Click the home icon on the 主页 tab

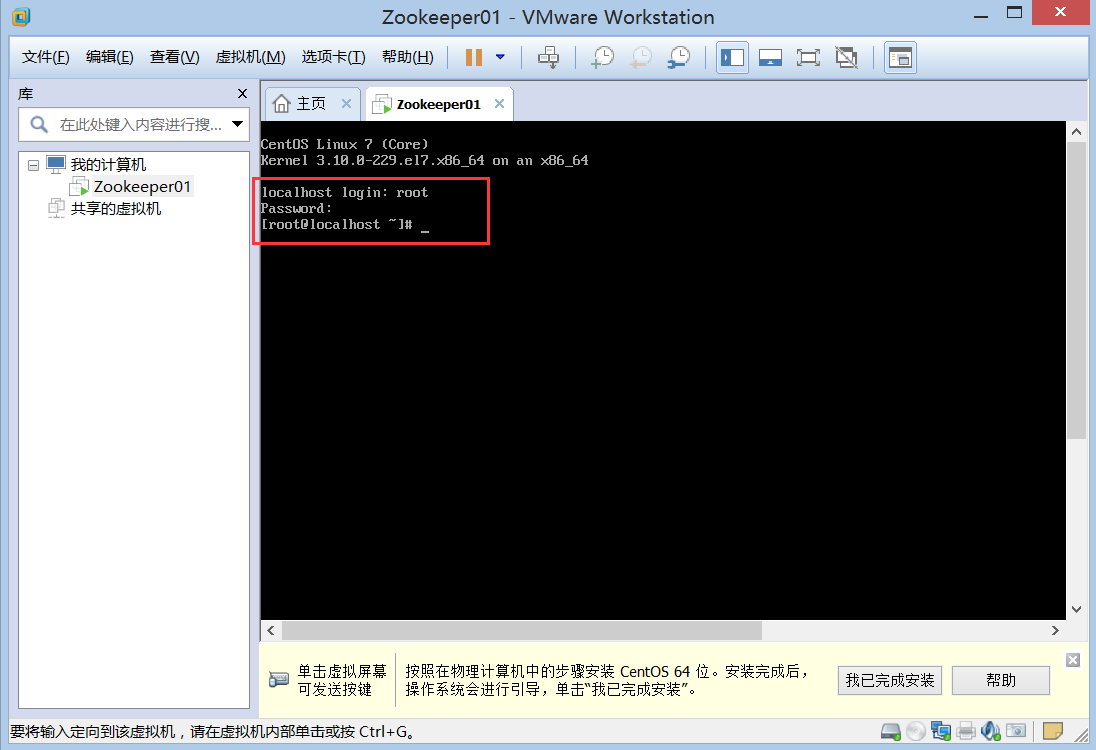pyautogui.click(x=282, y=103)
